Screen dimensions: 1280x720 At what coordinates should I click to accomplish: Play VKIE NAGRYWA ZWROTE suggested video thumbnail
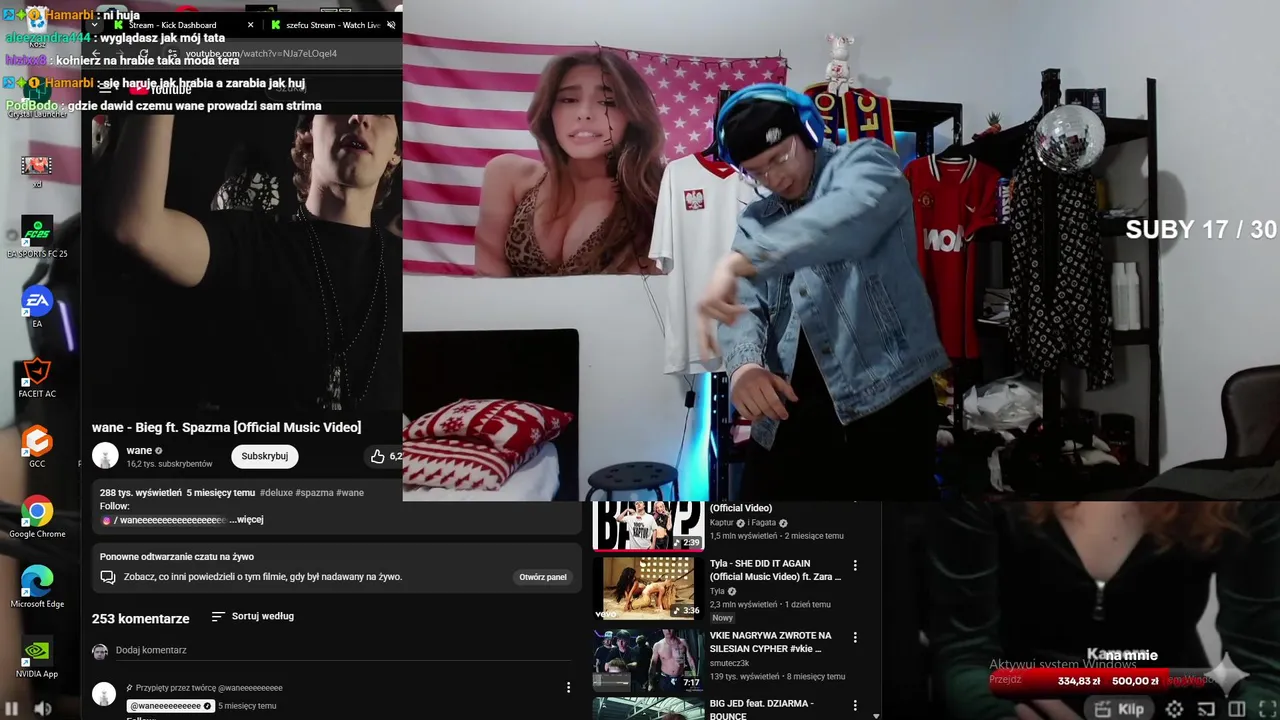[x=648, y=660]
